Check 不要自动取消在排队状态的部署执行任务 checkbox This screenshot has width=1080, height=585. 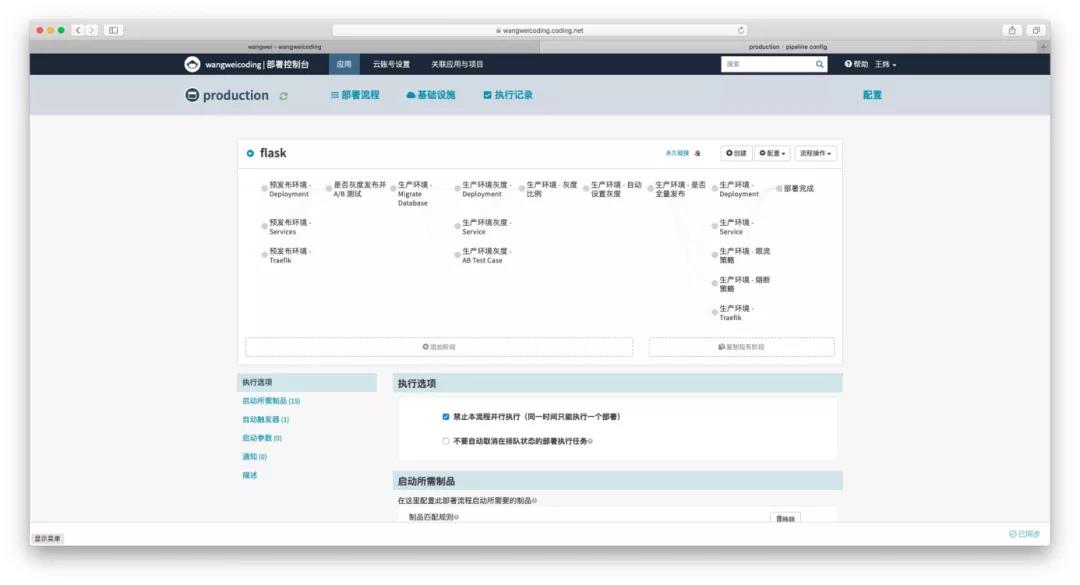(446, 441)
